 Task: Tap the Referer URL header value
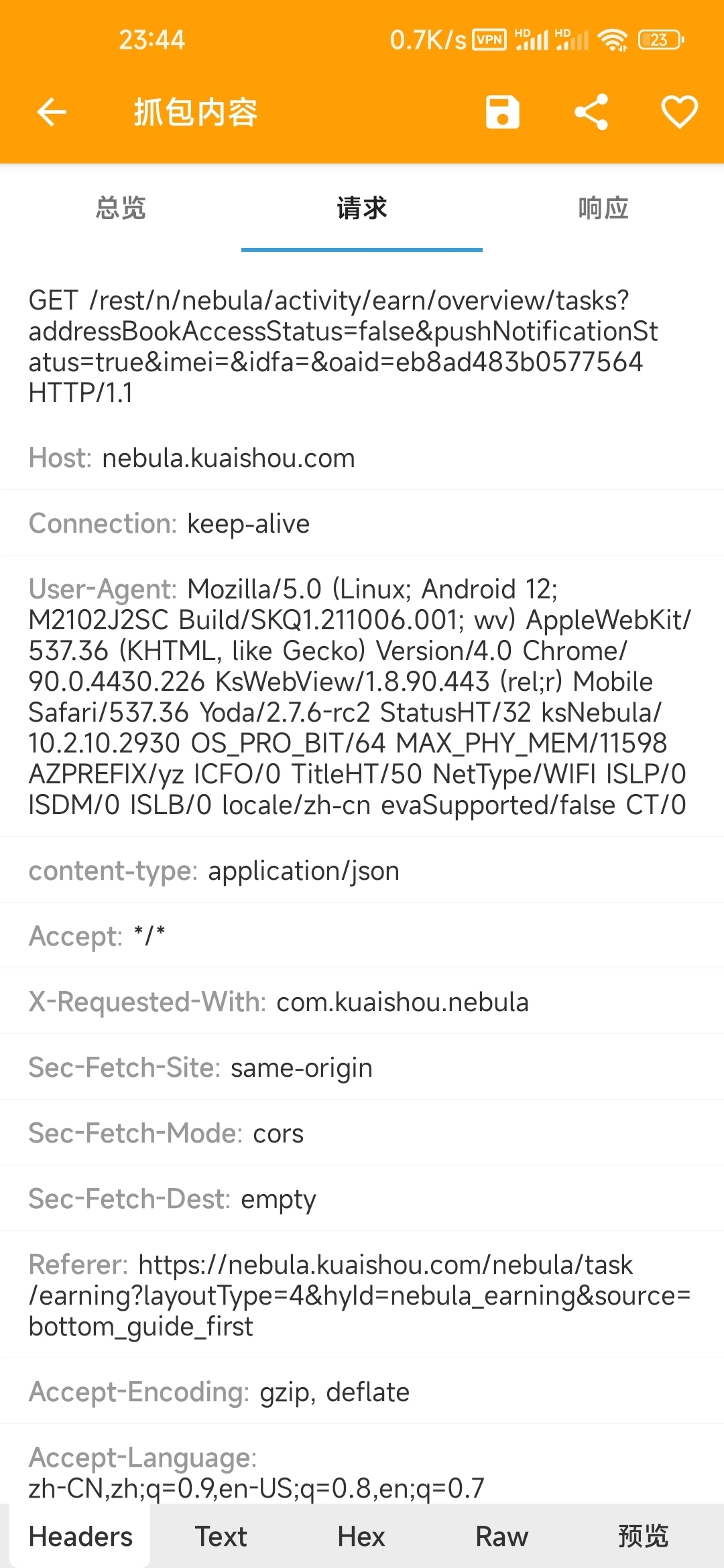[x=360, y=1295]
